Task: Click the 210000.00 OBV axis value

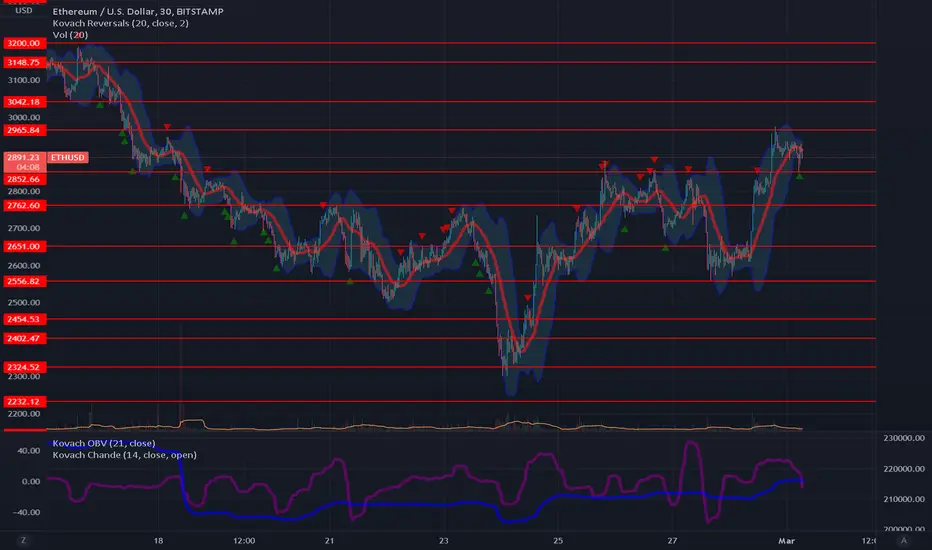Action: coord(903,499)
